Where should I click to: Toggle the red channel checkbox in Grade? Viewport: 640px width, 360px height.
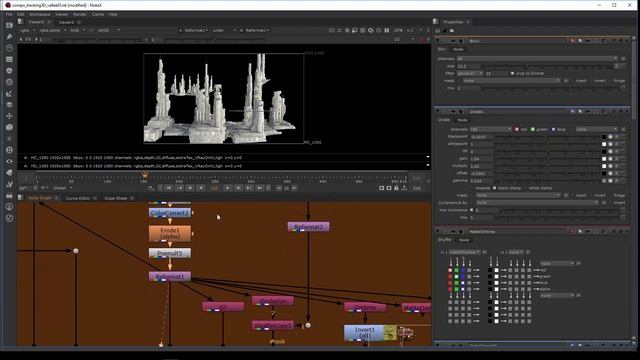coord(517,129)
